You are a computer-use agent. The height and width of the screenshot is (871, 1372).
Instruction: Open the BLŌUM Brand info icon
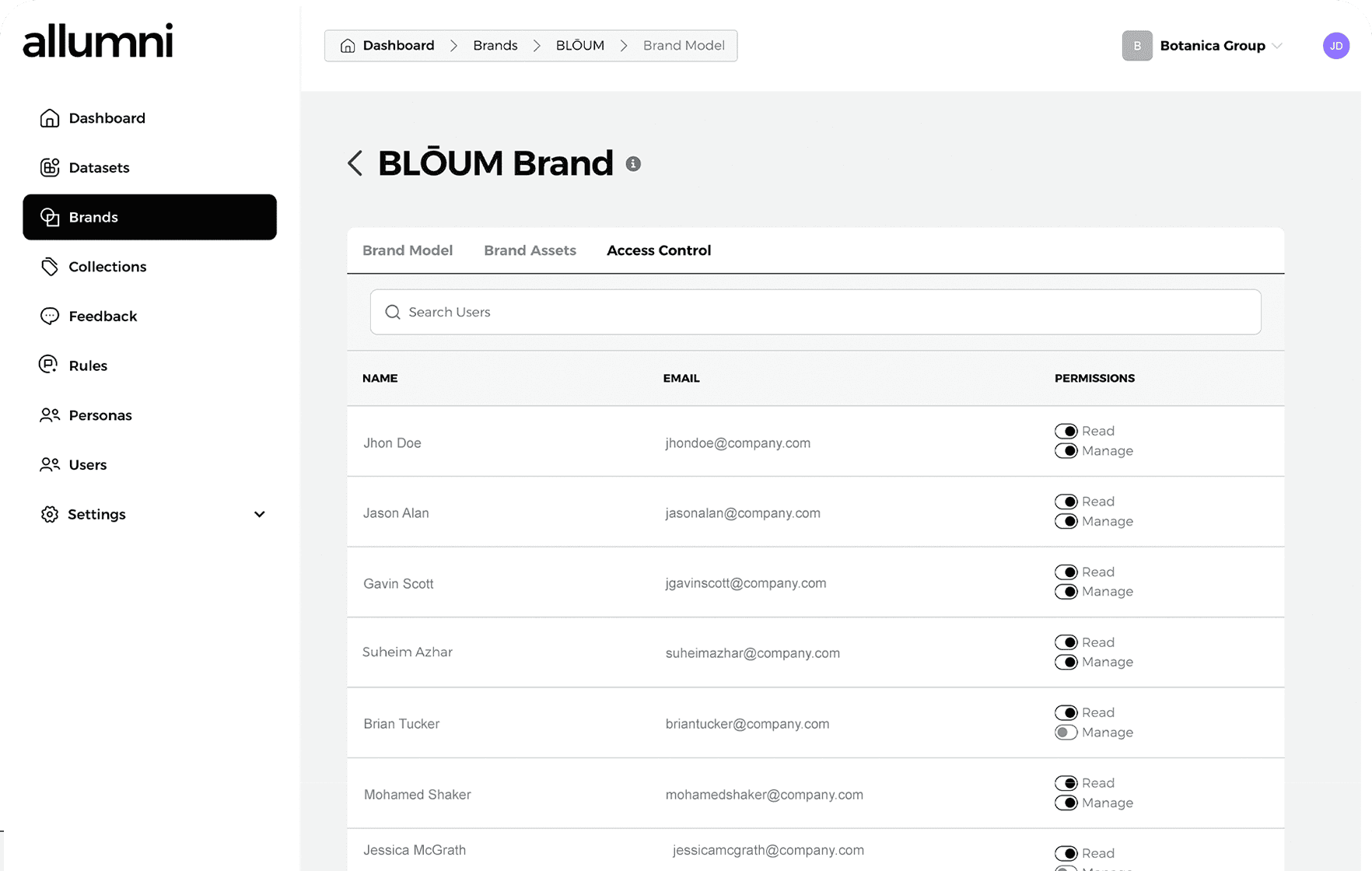pos(633,164)
